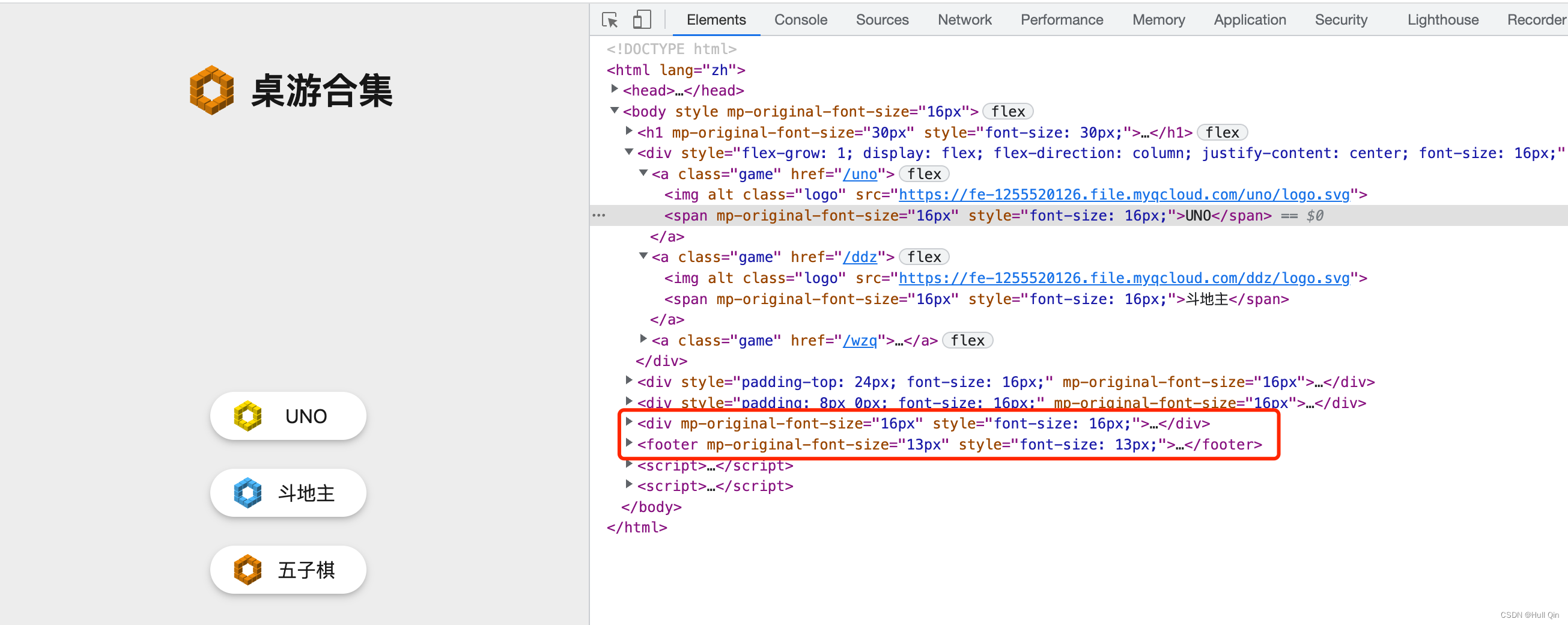Switch to the Recorder tab

click(x=1536, y=20)
